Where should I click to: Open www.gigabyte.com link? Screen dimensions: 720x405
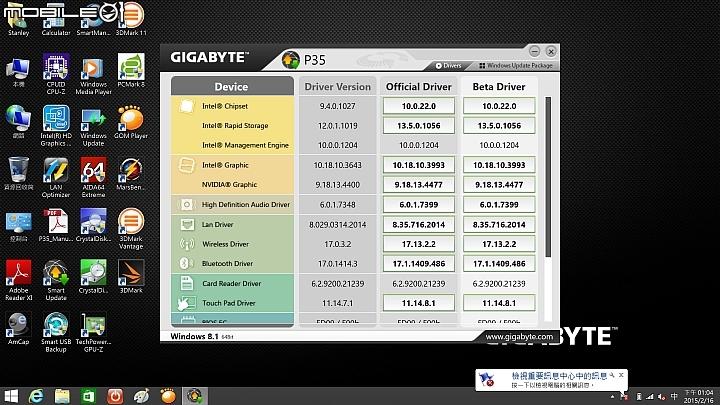(519, 337)
